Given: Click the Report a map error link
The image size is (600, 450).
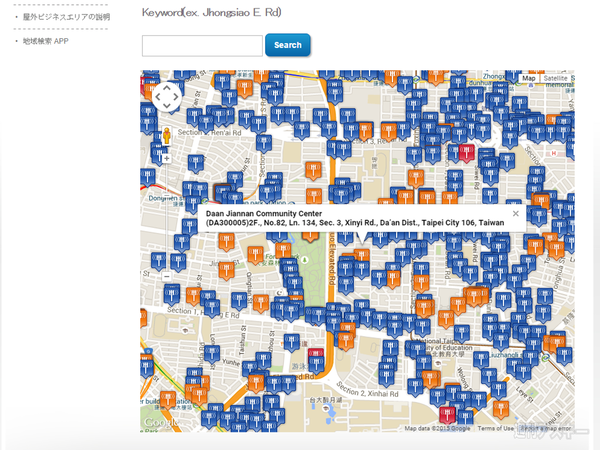Looking at the screenshot, I should [x=546, y=428].
